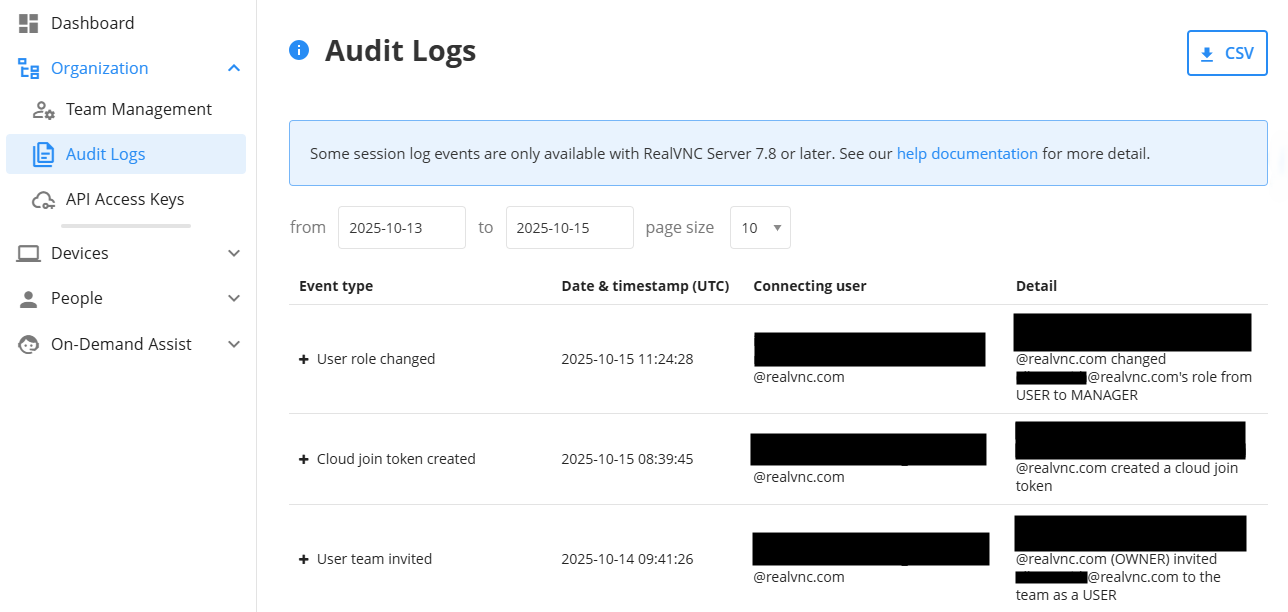The image size is (1288, 612).
Task: Click the from date field showing 2025-10-13
Action: coord(401,227)
